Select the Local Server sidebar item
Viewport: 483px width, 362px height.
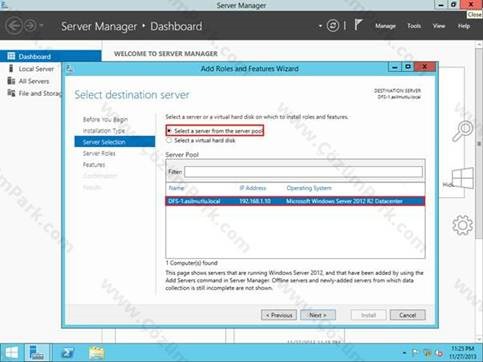click(31, 69)
